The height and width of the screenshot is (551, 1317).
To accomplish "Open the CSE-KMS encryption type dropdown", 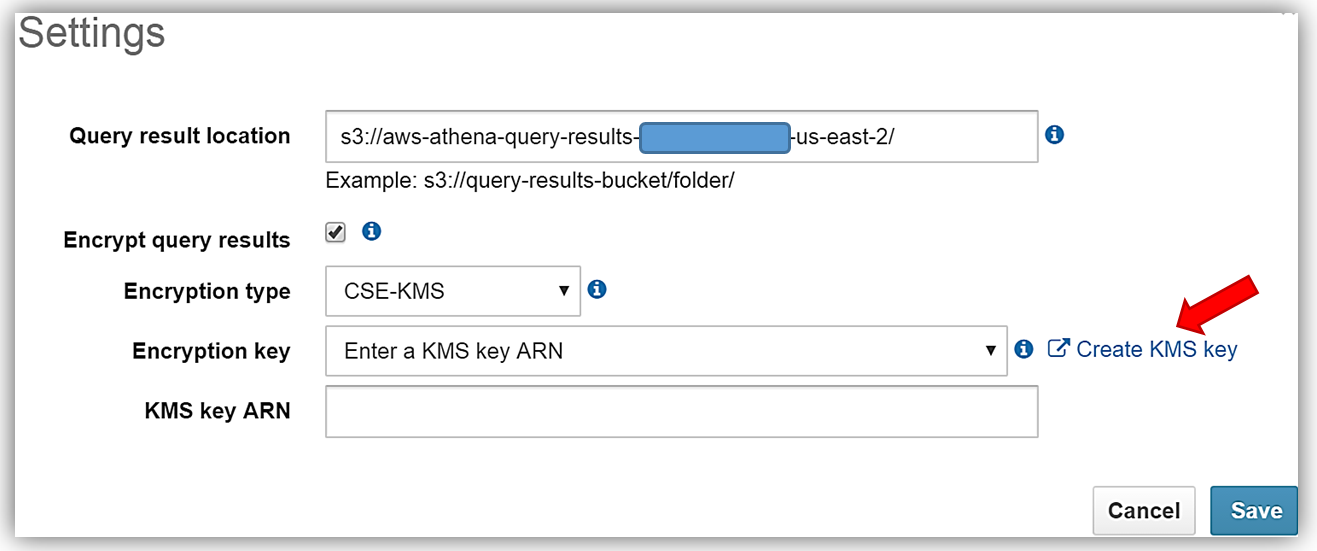I will [453, 291].
